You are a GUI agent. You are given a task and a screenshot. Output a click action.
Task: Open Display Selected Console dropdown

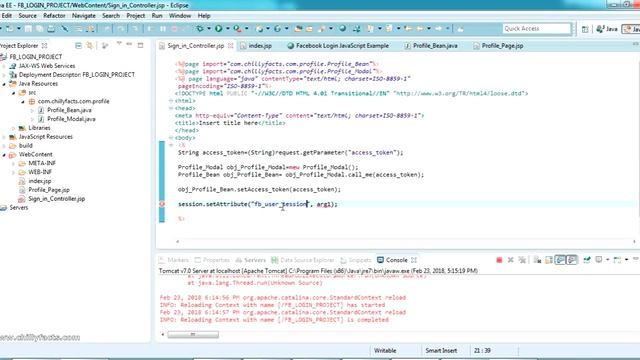(x=607, y=260)
